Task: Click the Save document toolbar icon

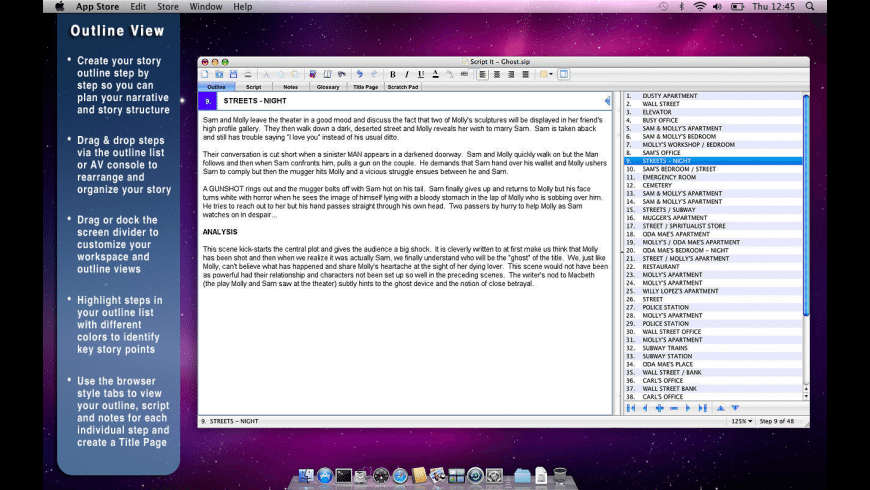Action: 233,74
